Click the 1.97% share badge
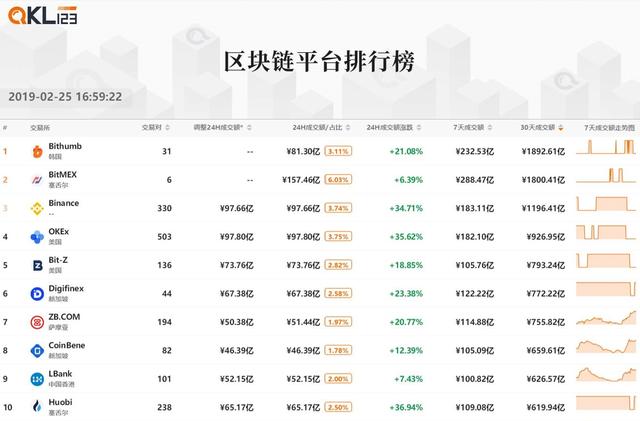This screenshot has width=640, height=421. point(338,322)
